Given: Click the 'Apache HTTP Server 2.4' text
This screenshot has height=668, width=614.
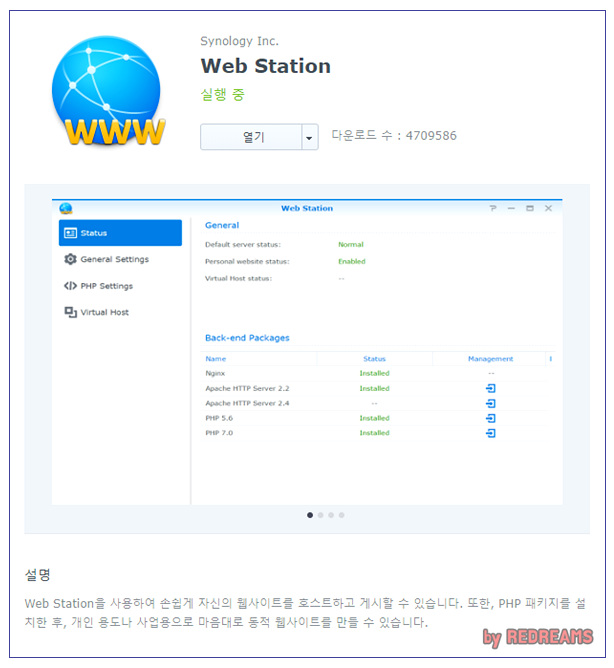Looking at the screenshot, I should (247, 403).
